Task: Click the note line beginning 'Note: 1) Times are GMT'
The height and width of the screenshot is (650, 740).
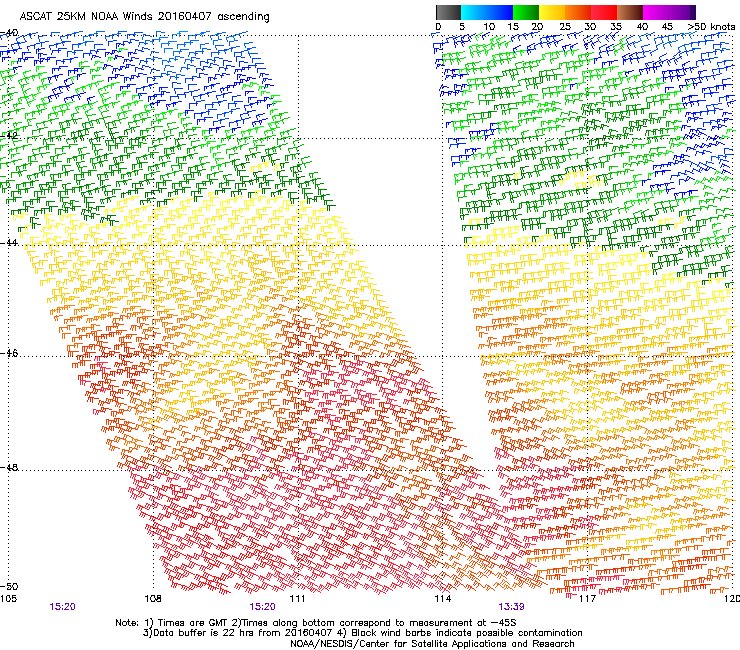Action: 316,623
